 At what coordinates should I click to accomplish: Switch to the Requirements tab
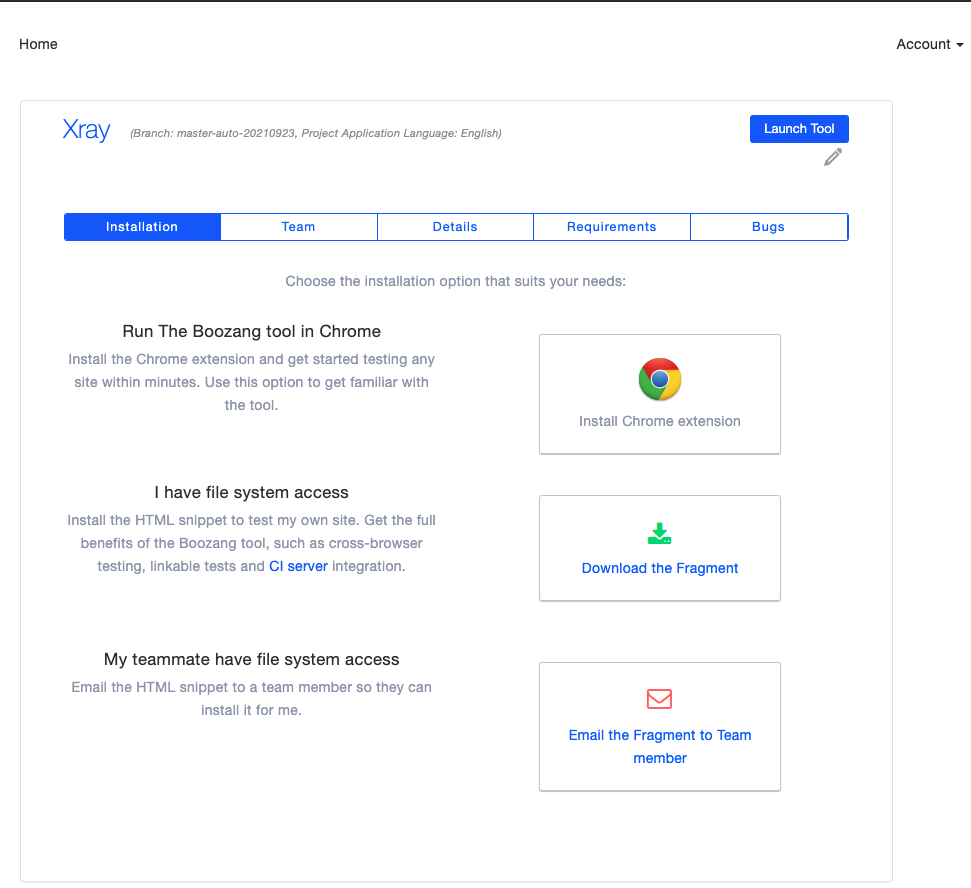(x=612, y=227)
